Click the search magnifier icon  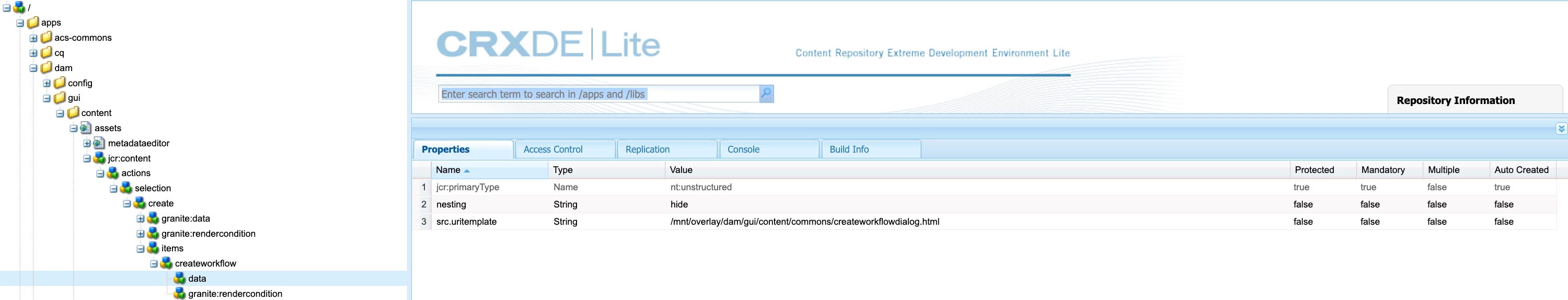tap(766, 94)
